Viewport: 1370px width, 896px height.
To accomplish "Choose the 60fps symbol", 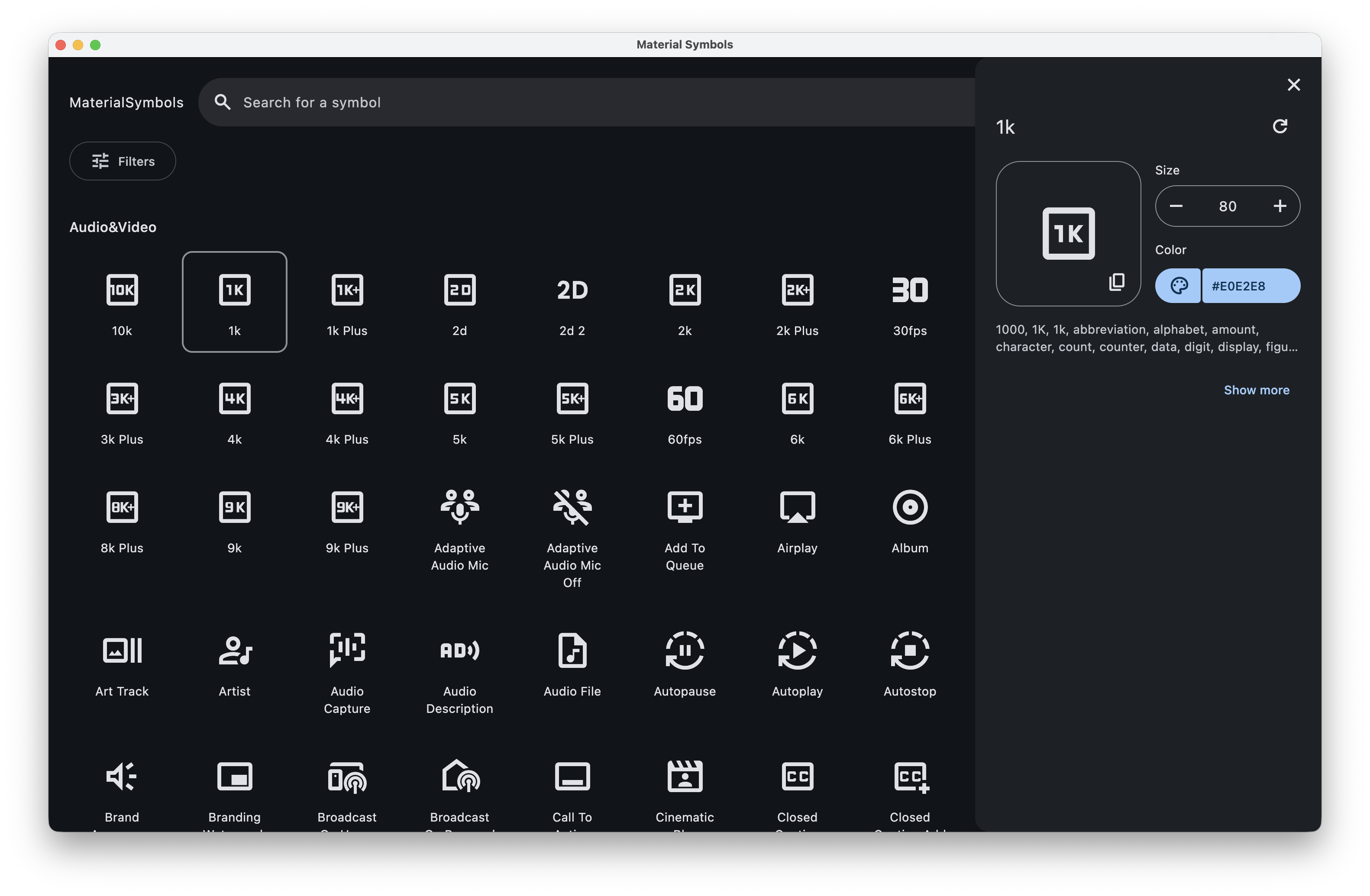I will [x=685, y=411].
